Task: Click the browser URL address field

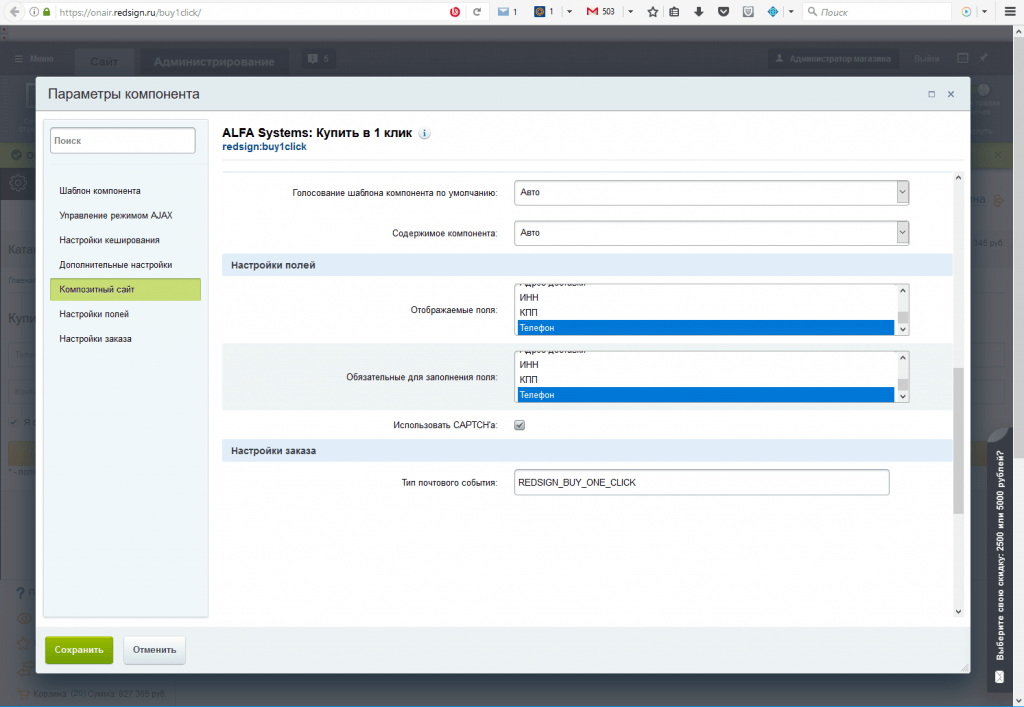Action: (251, 12)
